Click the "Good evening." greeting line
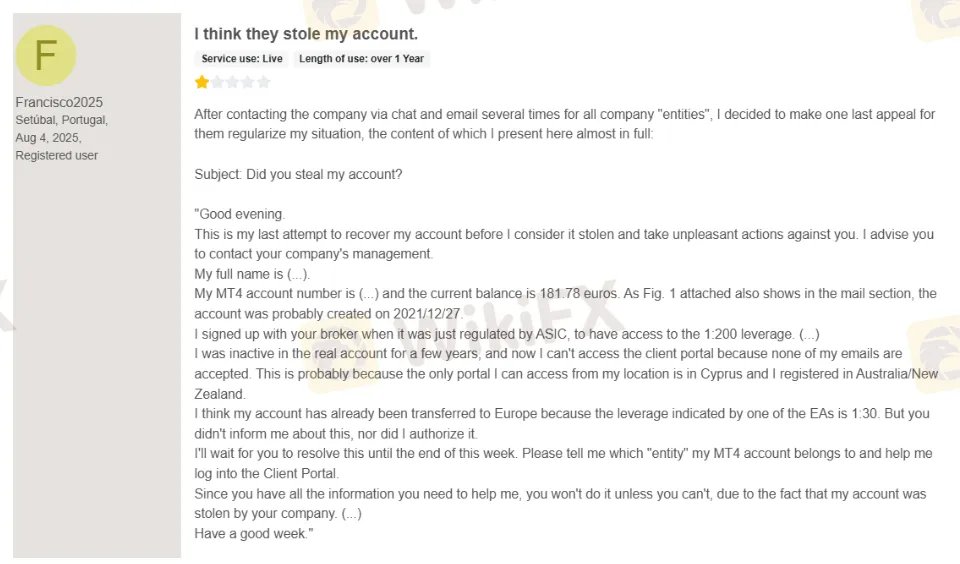960x564 pixels. [x=241, y=214]
